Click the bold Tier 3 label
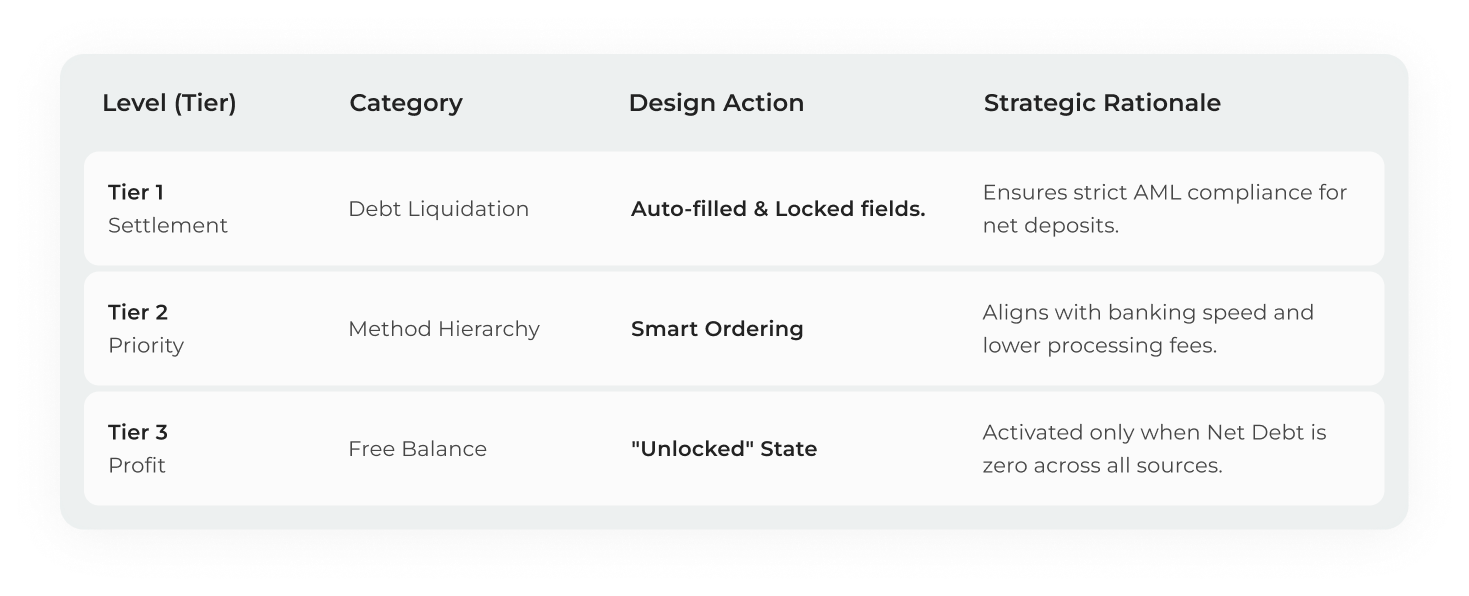This screenshot has height=596, width=1469. click(x=137, y=432)
